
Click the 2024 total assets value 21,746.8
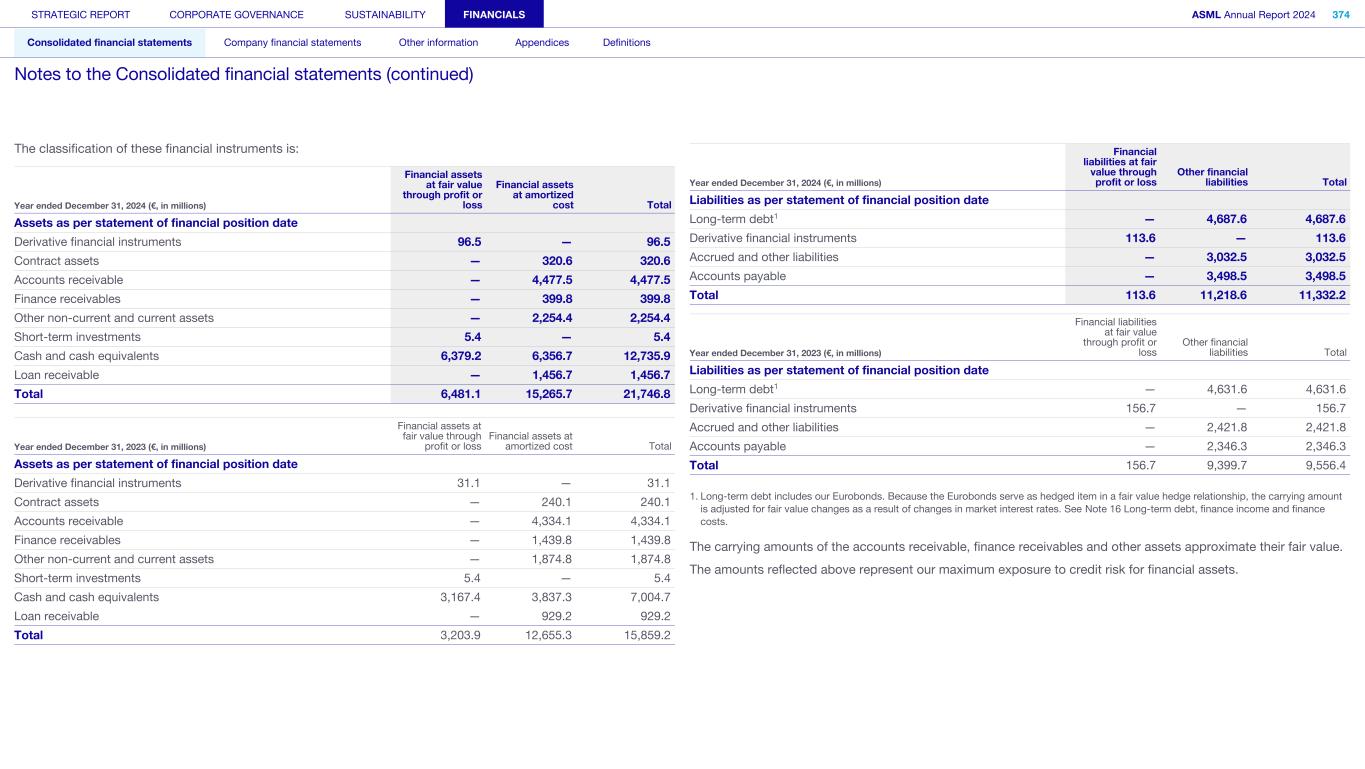point(645,395)
